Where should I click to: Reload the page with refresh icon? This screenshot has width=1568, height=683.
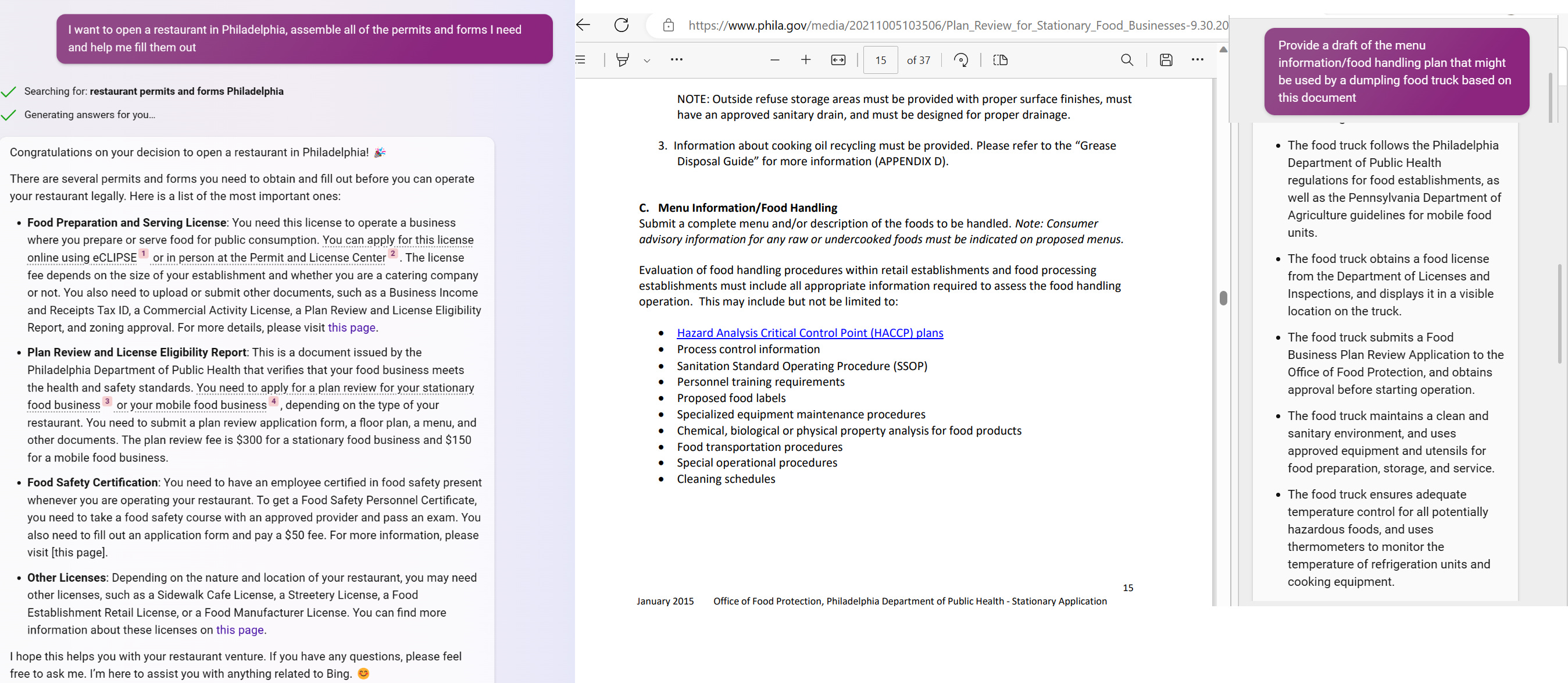pyautogui.click(x=621, y=25)
